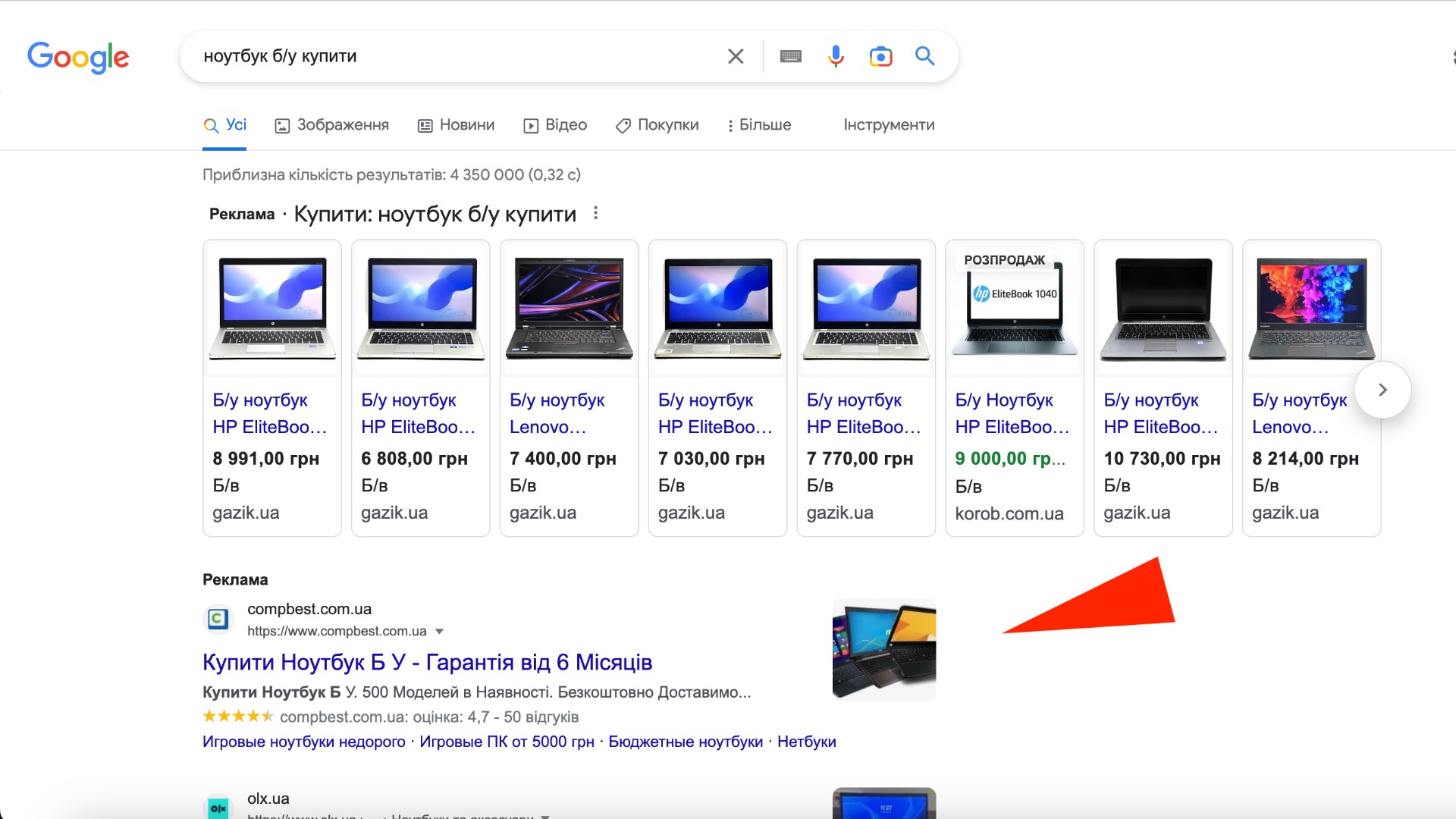Start voice search with the microphone icon
This screenshot has height=819, width=1456.
[836, 56]
